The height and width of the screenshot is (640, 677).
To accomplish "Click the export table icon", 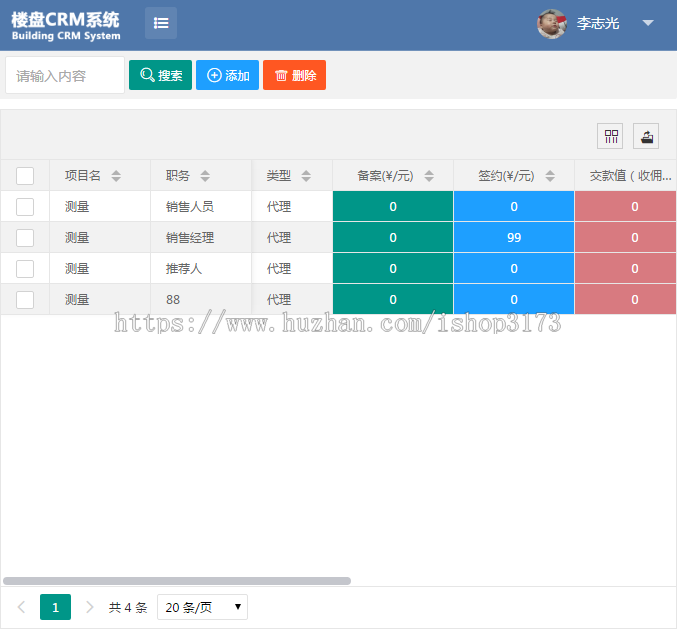I will pos(646,136).
